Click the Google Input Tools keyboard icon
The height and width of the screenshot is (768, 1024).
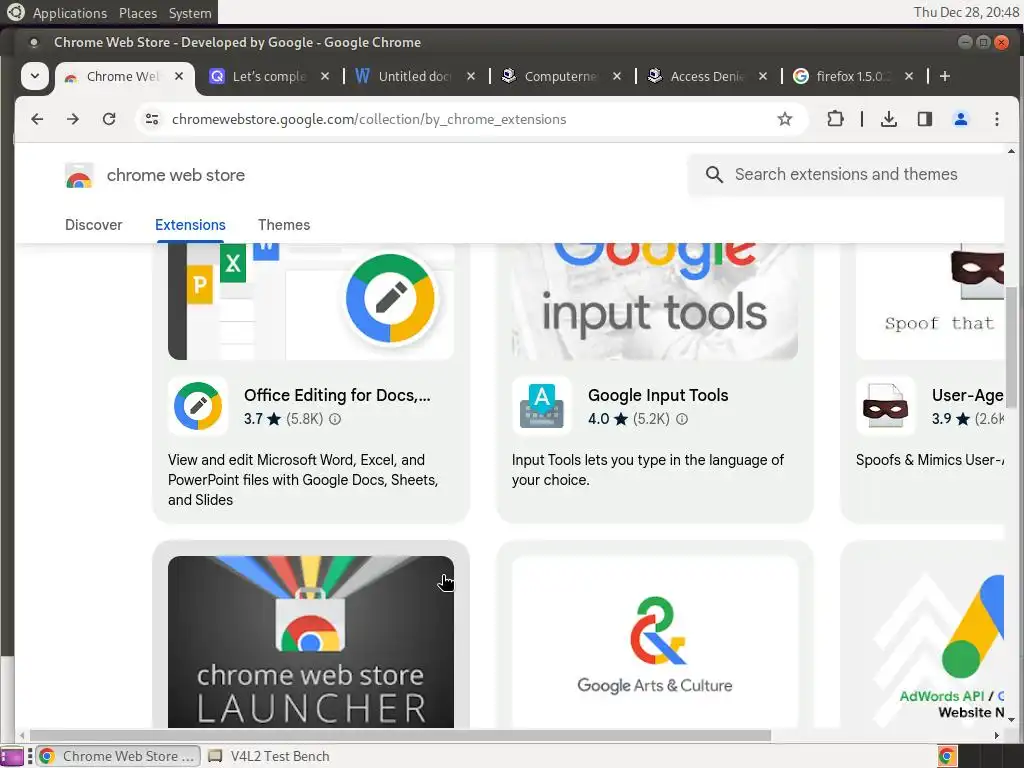(x=542, y=406)
